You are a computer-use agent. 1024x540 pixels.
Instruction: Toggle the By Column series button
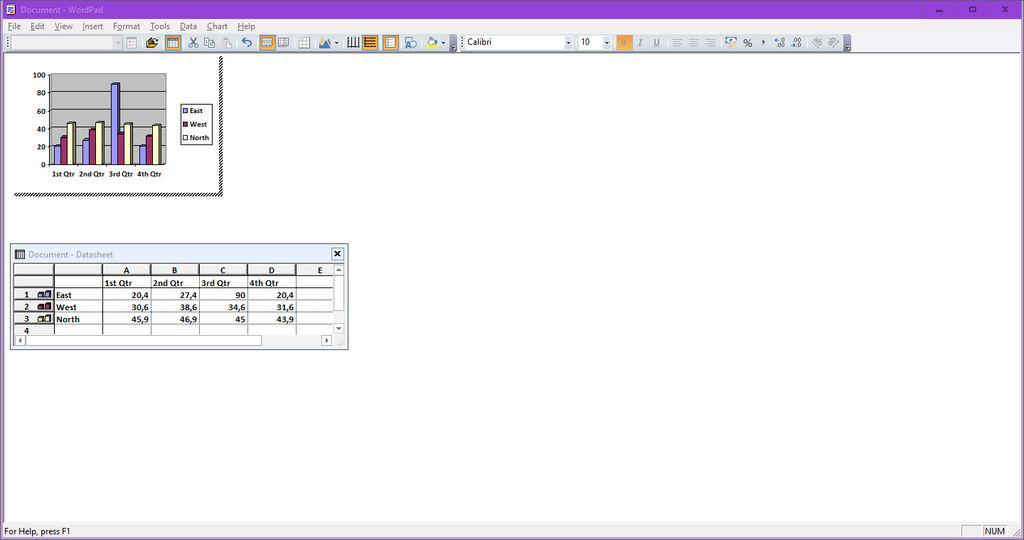[284, 42]
